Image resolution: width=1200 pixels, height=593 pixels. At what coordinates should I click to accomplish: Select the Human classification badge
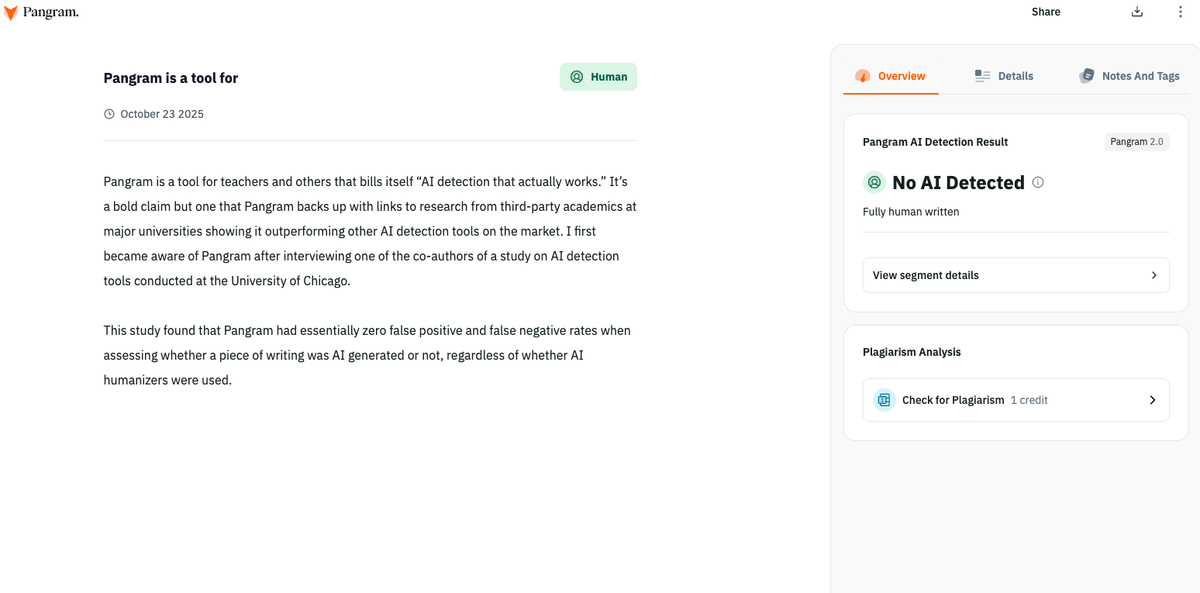coord(598,76)
